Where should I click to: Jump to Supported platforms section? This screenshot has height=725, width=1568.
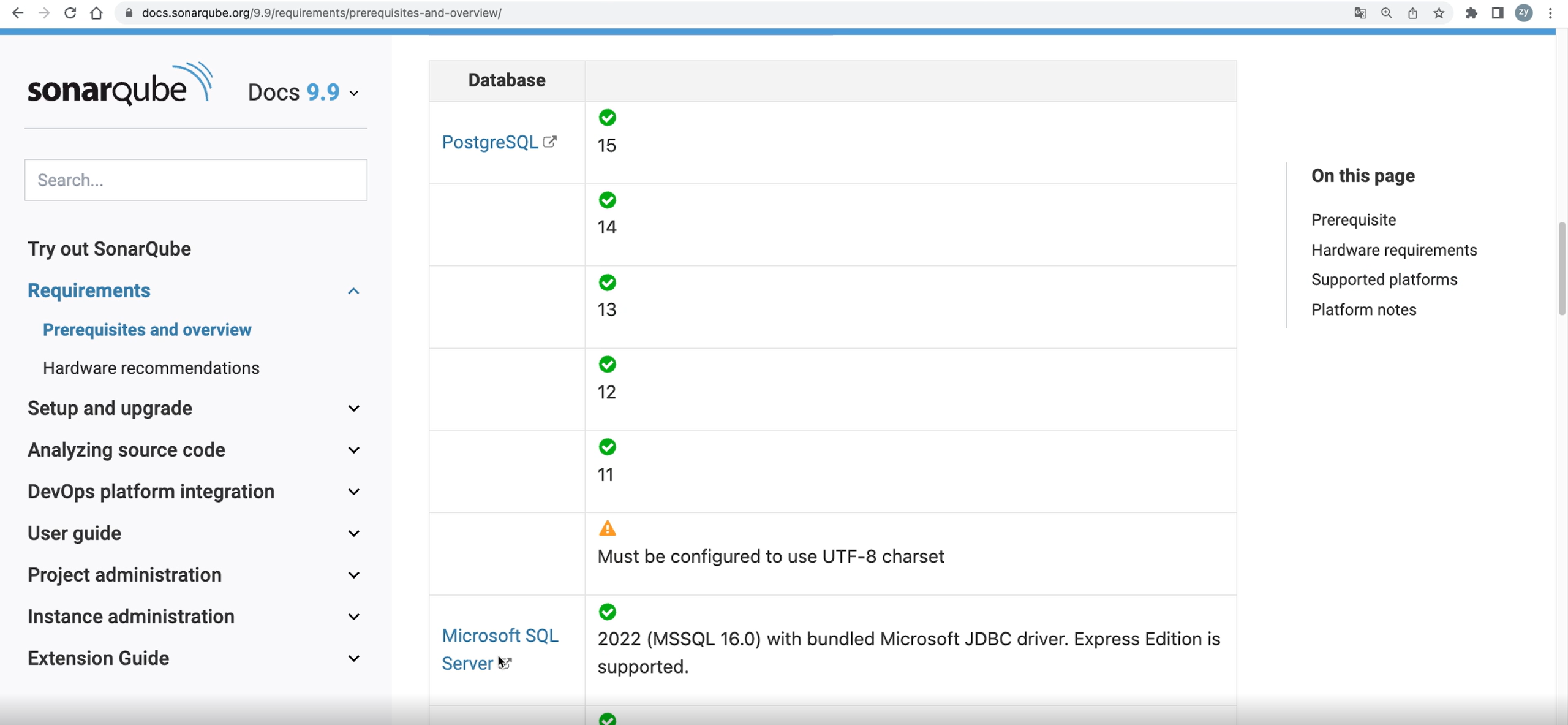(x=1384, y=279)
